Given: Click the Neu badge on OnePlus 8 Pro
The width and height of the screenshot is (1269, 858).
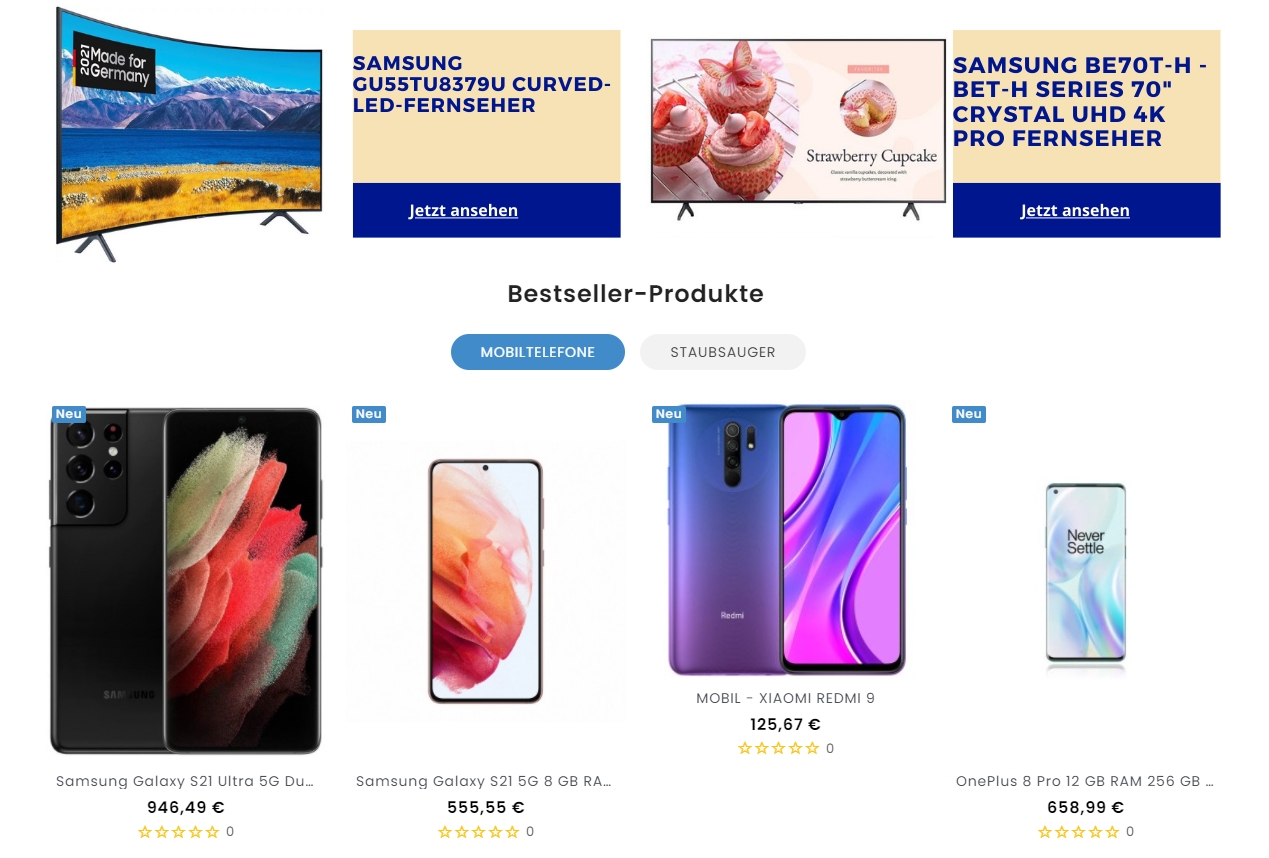Looking at the screenshot, I should tap(968, 414).
